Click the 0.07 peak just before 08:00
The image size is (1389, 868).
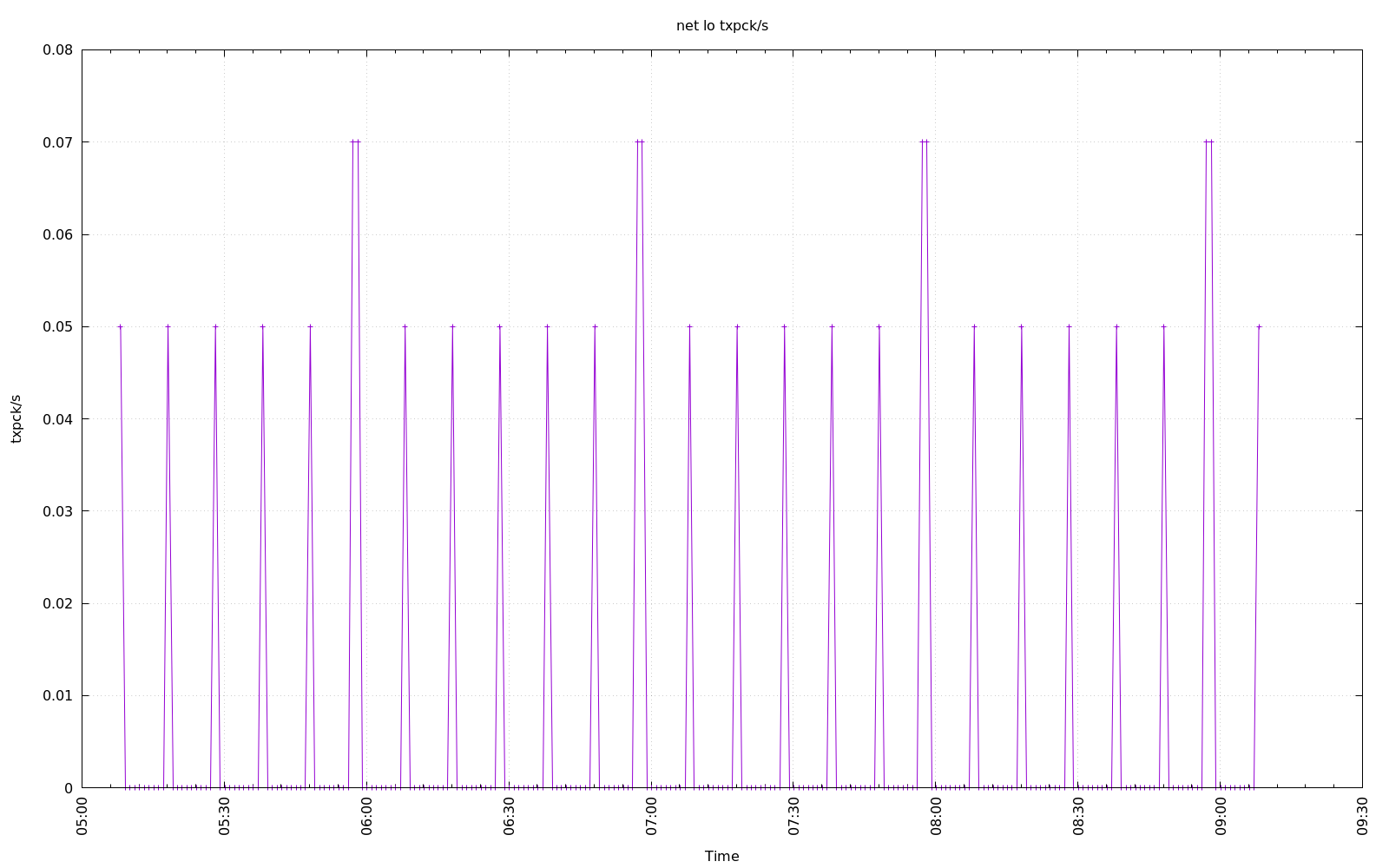pyautogui.click(x=924, y=141)
